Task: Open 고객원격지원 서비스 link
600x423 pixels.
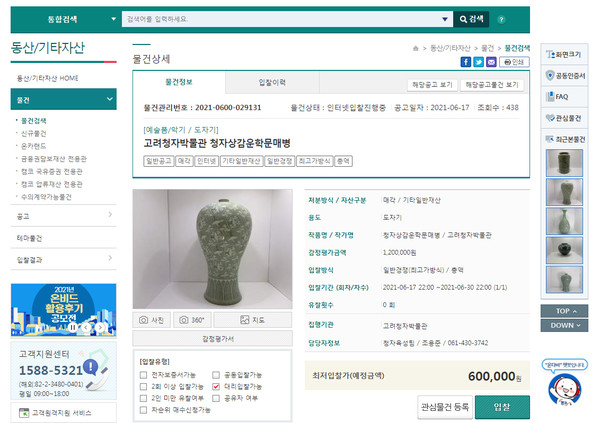Action: coord(64,413)
